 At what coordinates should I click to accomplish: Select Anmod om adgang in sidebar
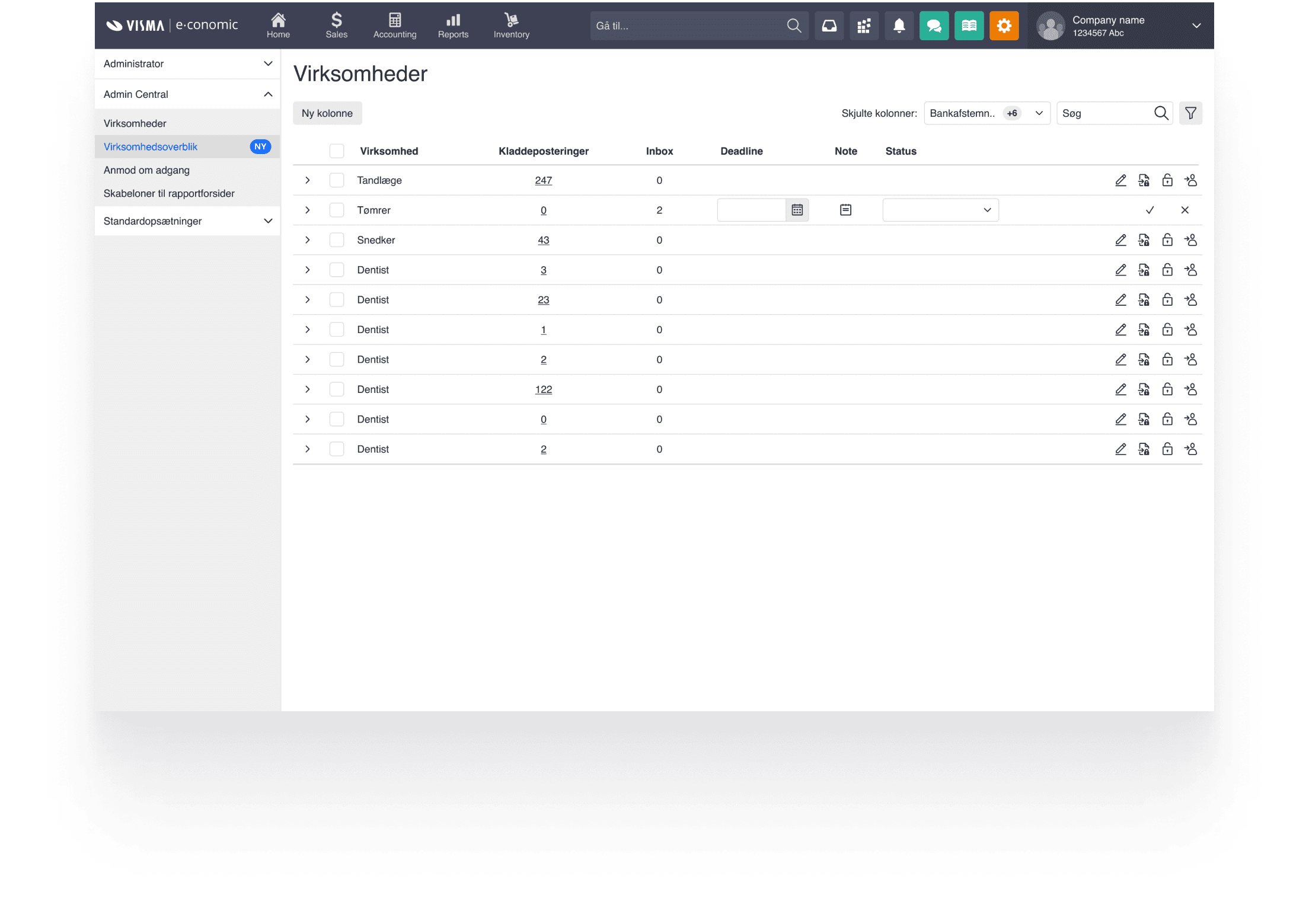point(146,170)
